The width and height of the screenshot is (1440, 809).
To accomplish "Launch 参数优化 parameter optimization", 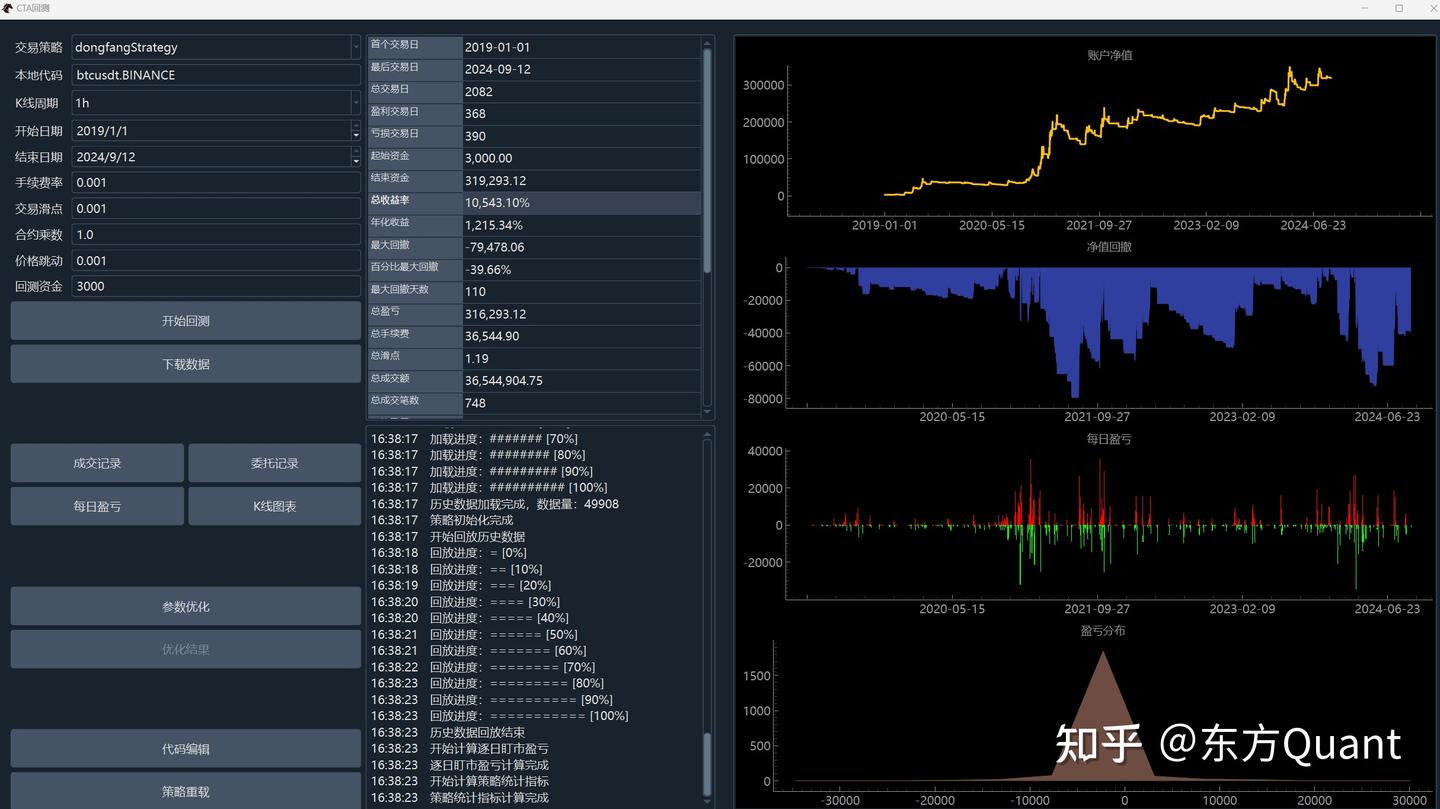I will pos(185,605).
